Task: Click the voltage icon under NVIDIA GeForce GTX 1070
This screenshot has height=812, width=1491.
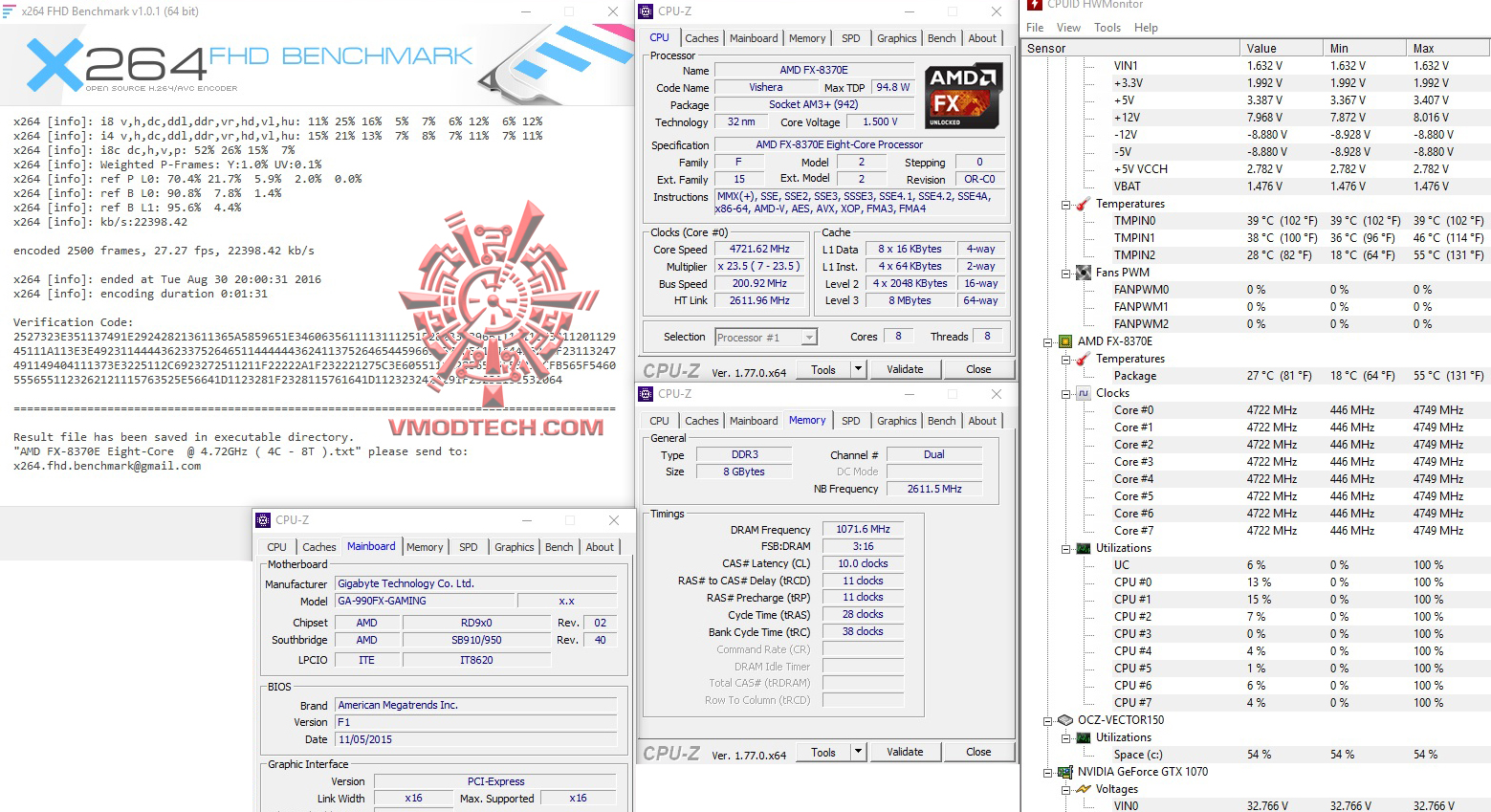Action: point(1083,788)
